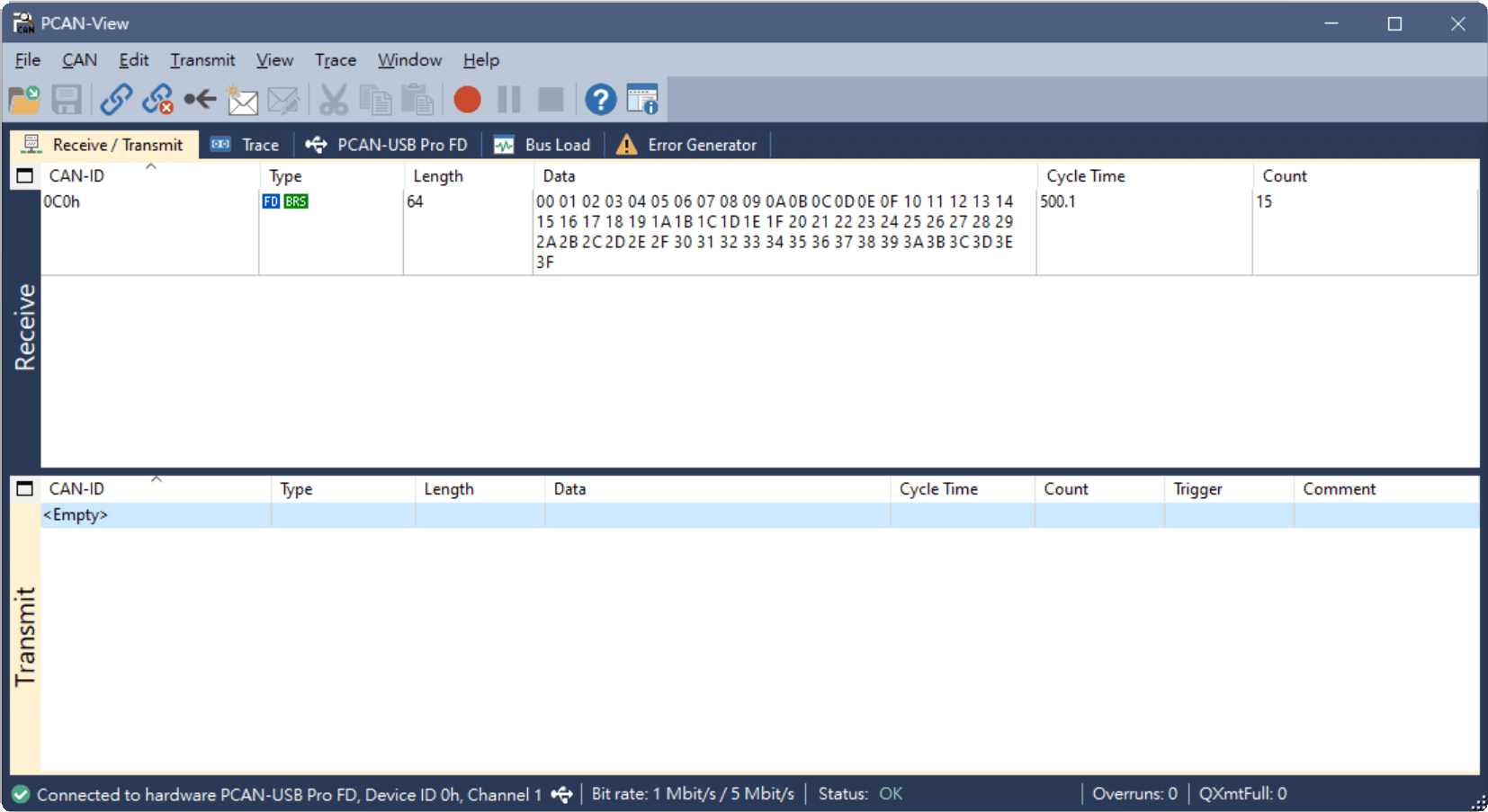Click Transmit Length column header
Screen dimensions: 1488x812
coord(480,489)
